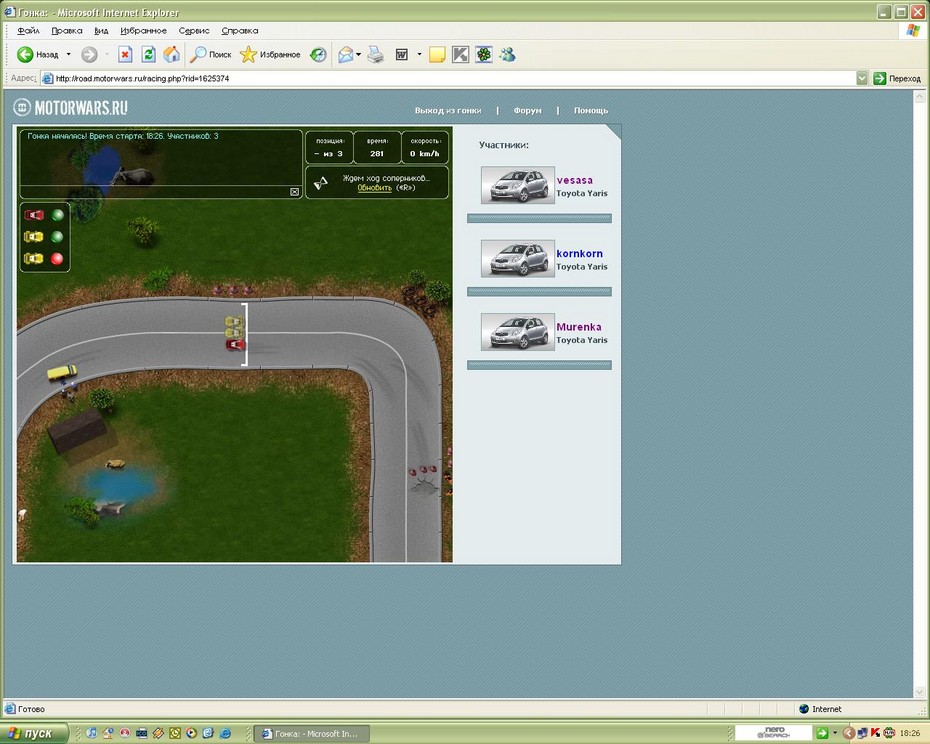Click the taskbar clock 18:26

(910, 734)
